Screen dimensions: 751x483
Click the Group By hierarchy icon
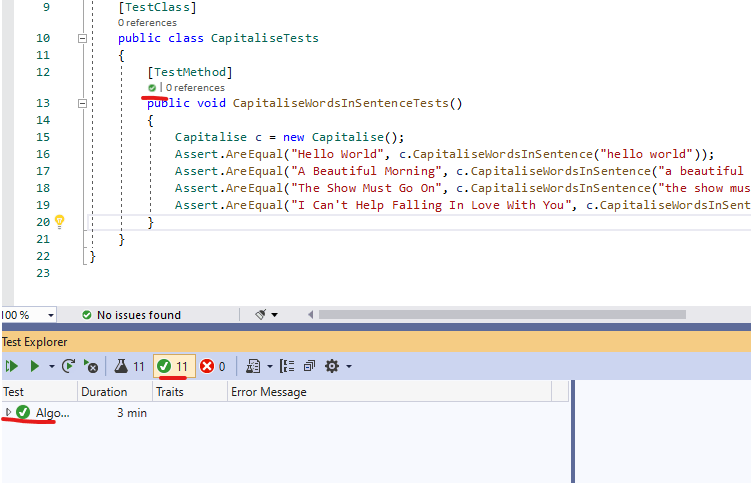tap(288, 366)
